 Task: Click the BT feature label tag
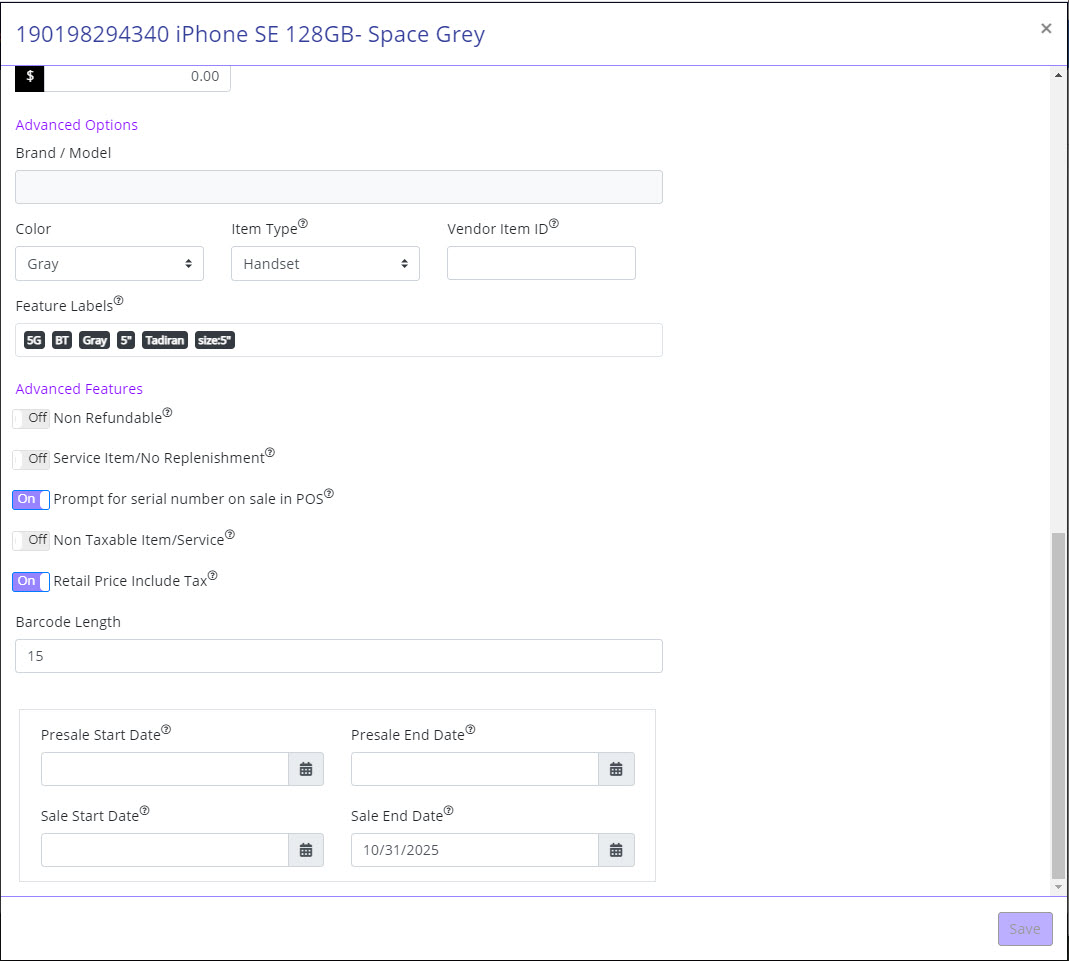(x=62, y=340)
